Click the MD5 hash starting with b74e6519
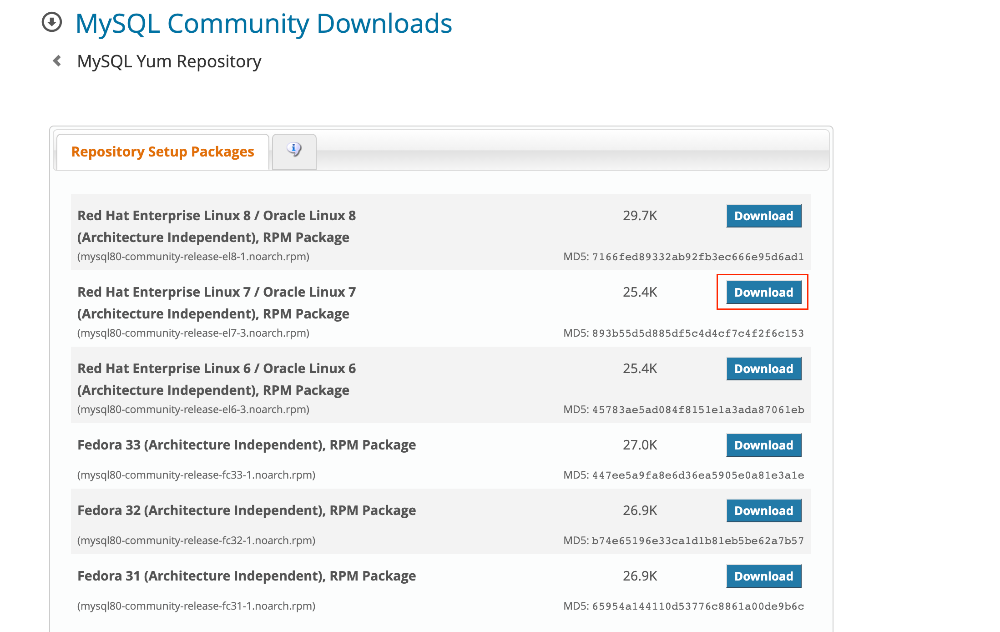The height and width of the screenshot is (632, 1000). pos(698,541)
